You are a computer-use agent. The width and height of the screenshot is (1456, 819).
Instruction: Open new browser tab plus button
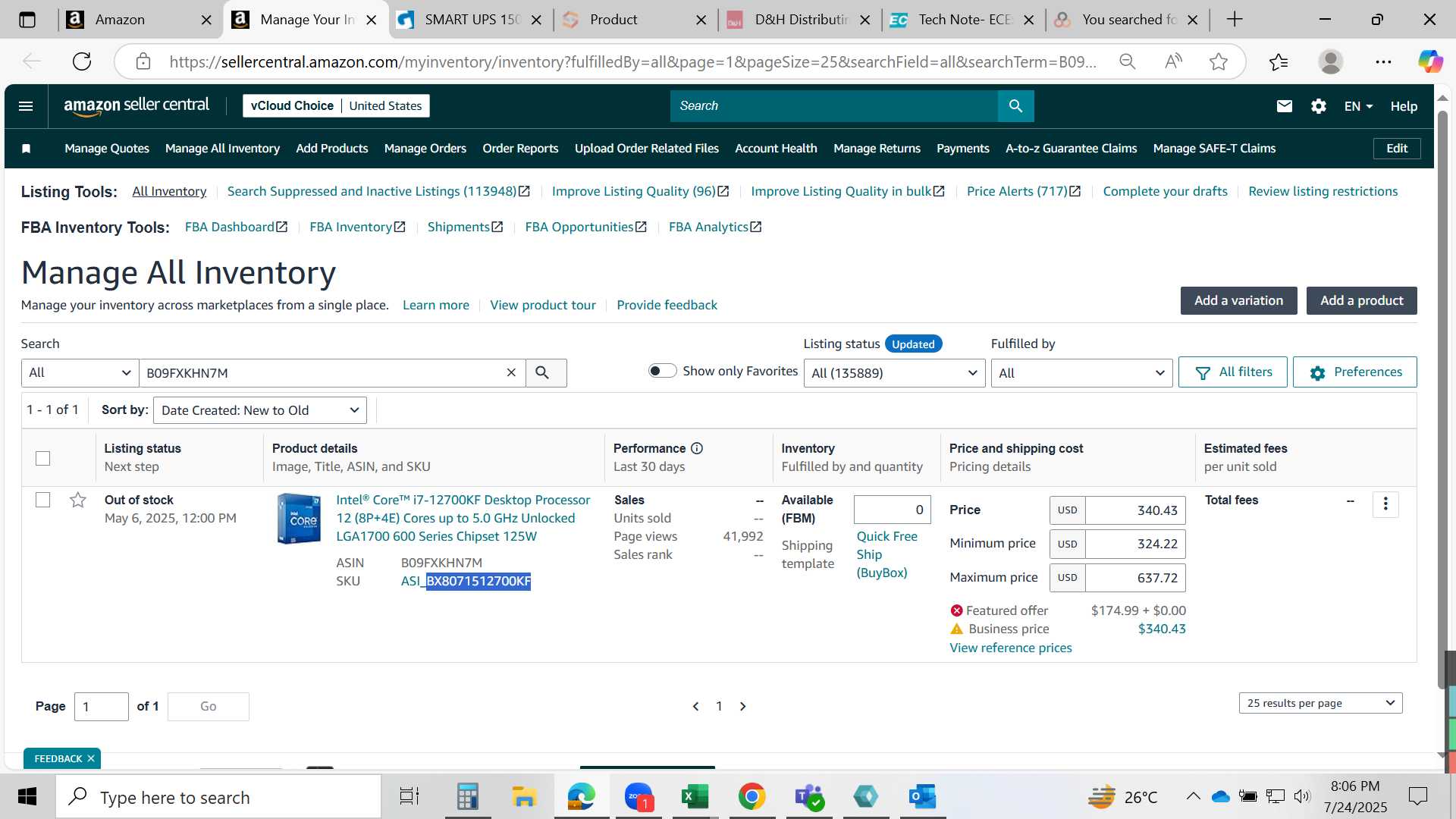tap(1235, 20)
